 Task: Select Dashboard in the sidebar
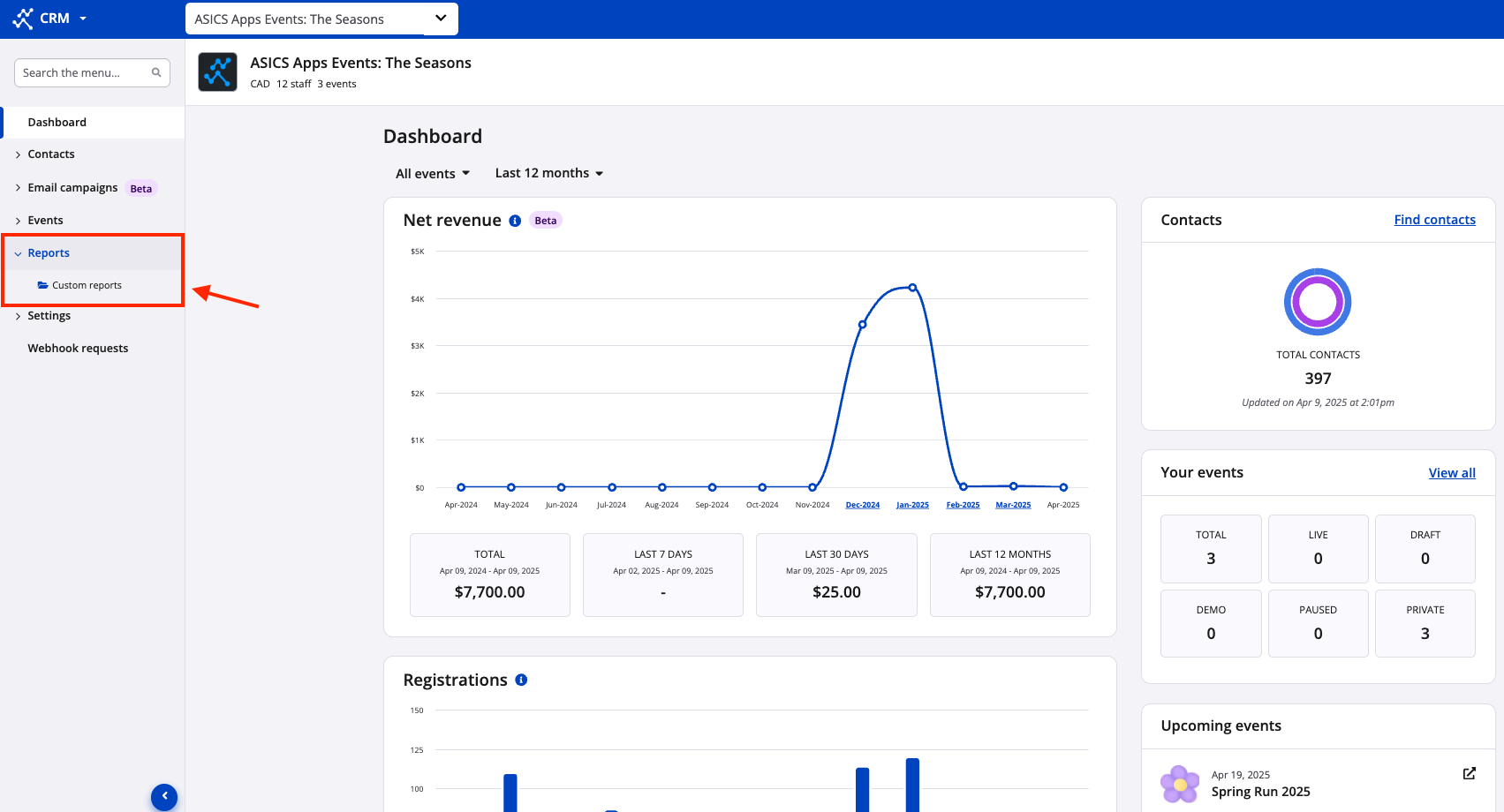(57, 123)
